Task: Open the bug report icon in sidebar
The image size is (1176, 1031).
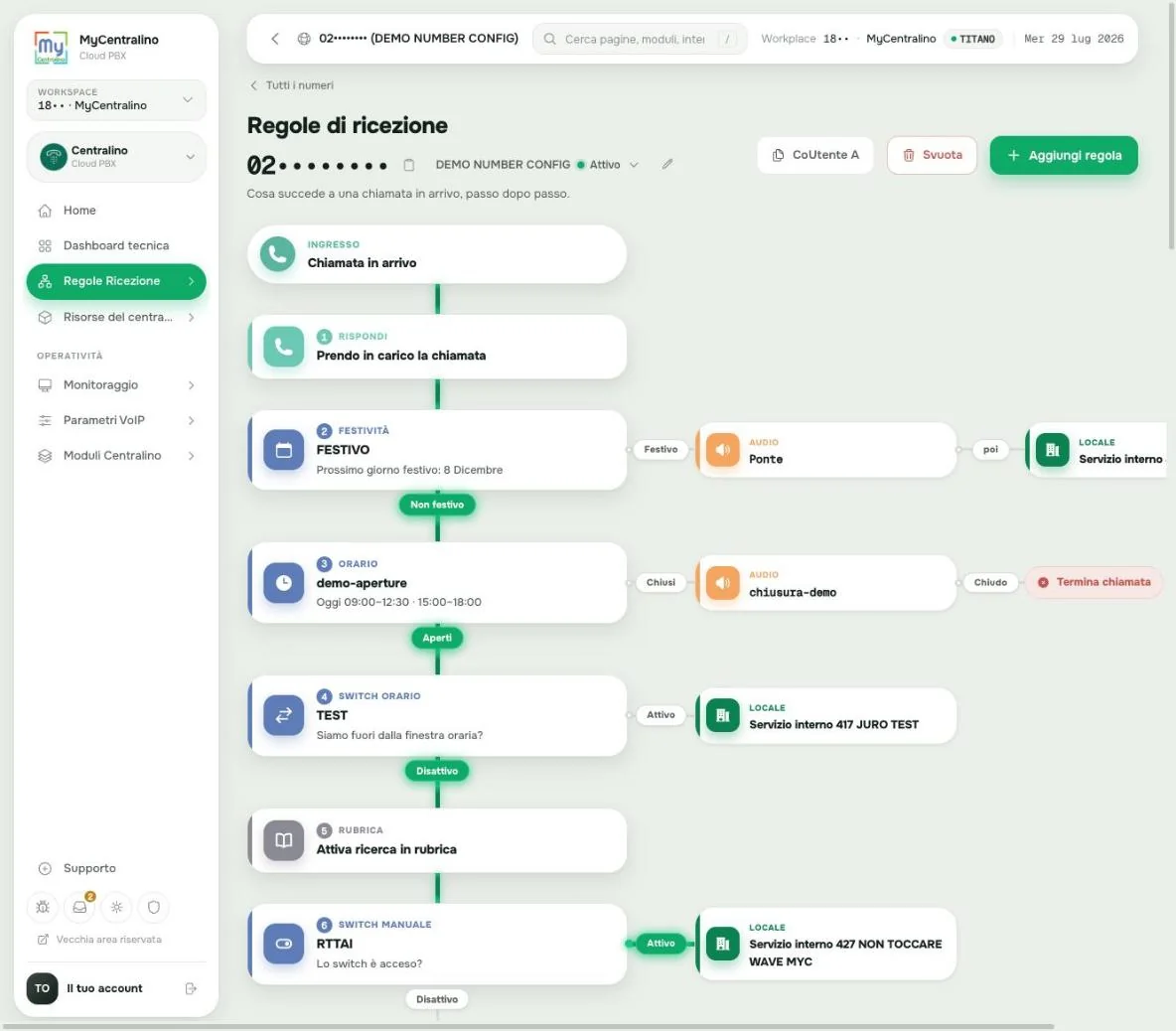Action: tap(43, 907)
